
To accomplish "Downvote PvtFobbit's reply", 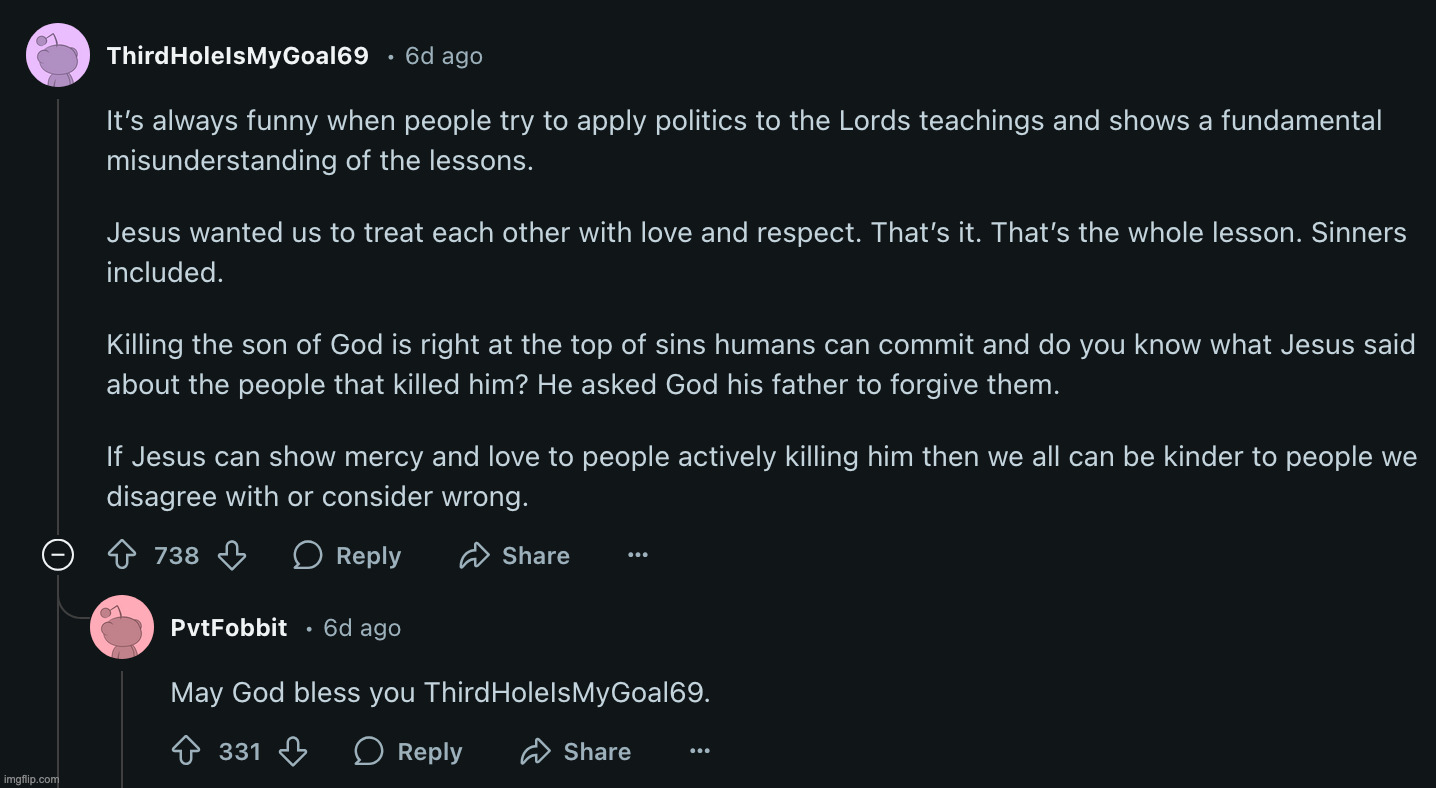I will [x=293, y=751].
